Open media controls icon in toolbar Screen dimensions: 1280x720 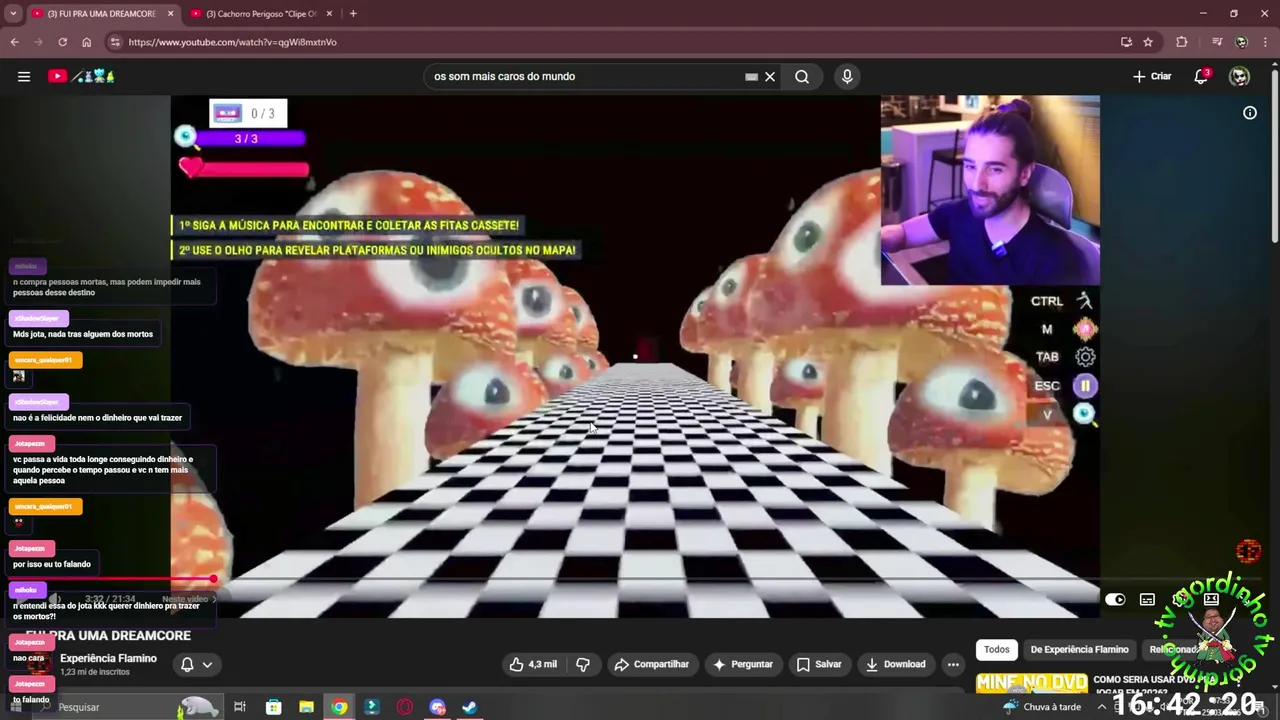[1217, 42]
